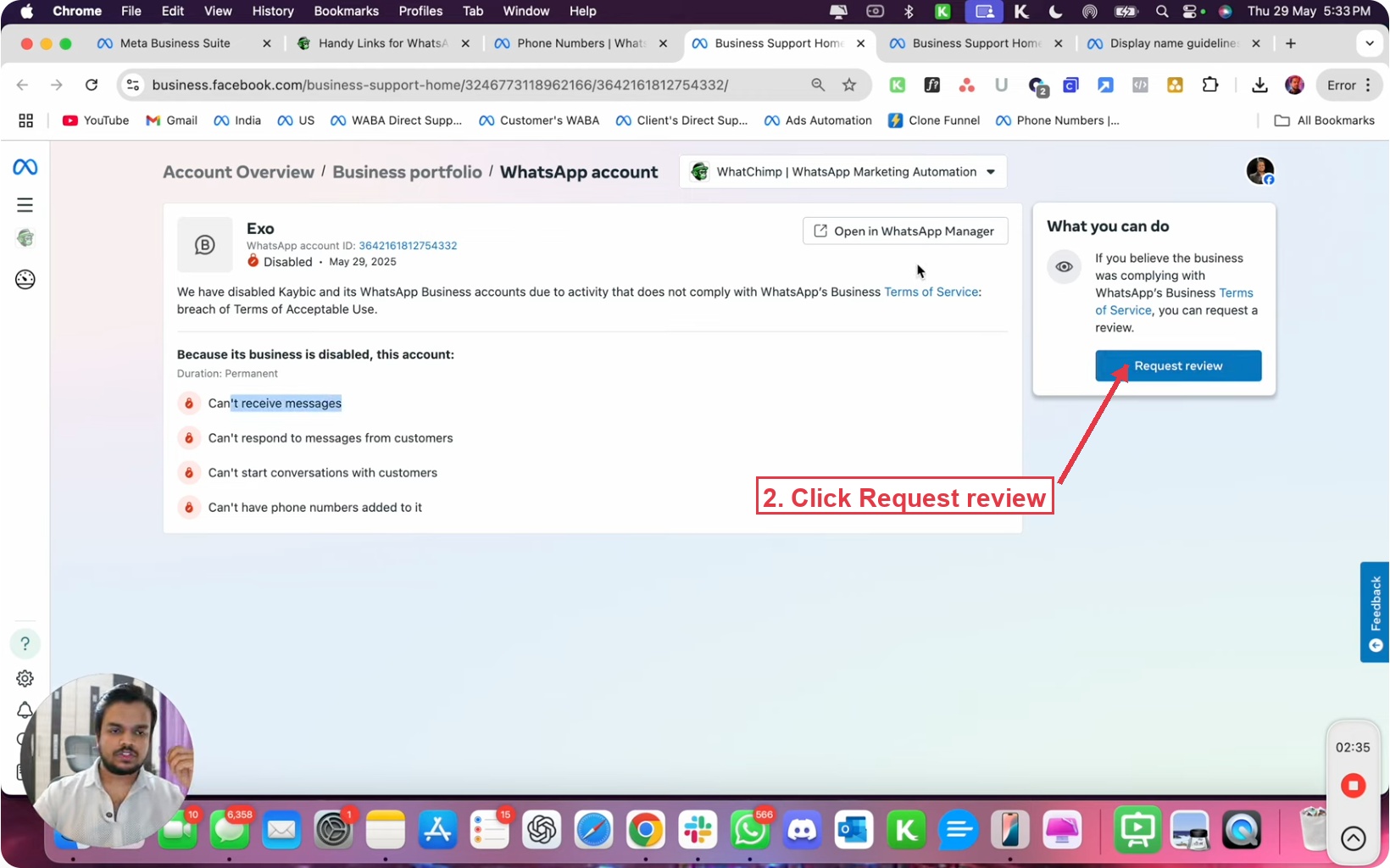Screen dimensions: 1390x868
Task: Open Discord from the Dock
Action: click(802, 830)
